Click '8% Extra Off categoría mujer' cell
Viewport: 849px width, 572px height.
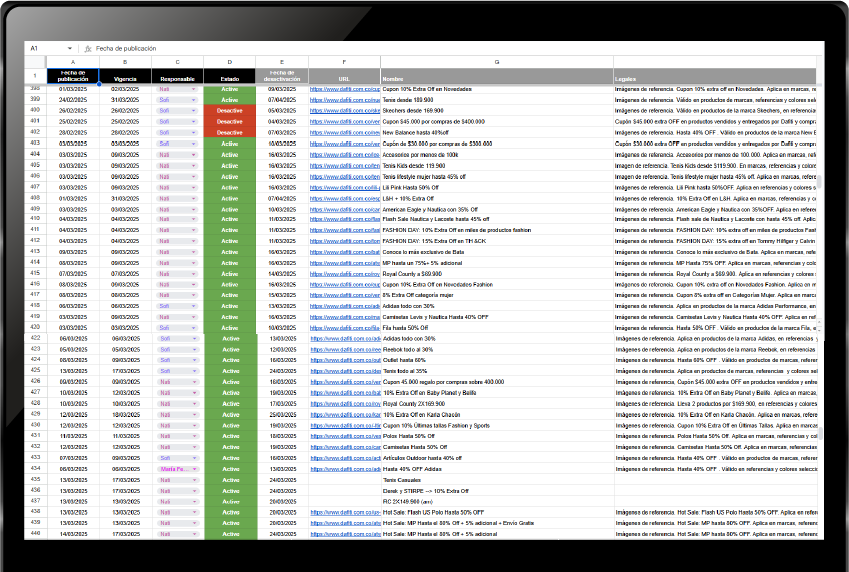[x=497, y=295]
